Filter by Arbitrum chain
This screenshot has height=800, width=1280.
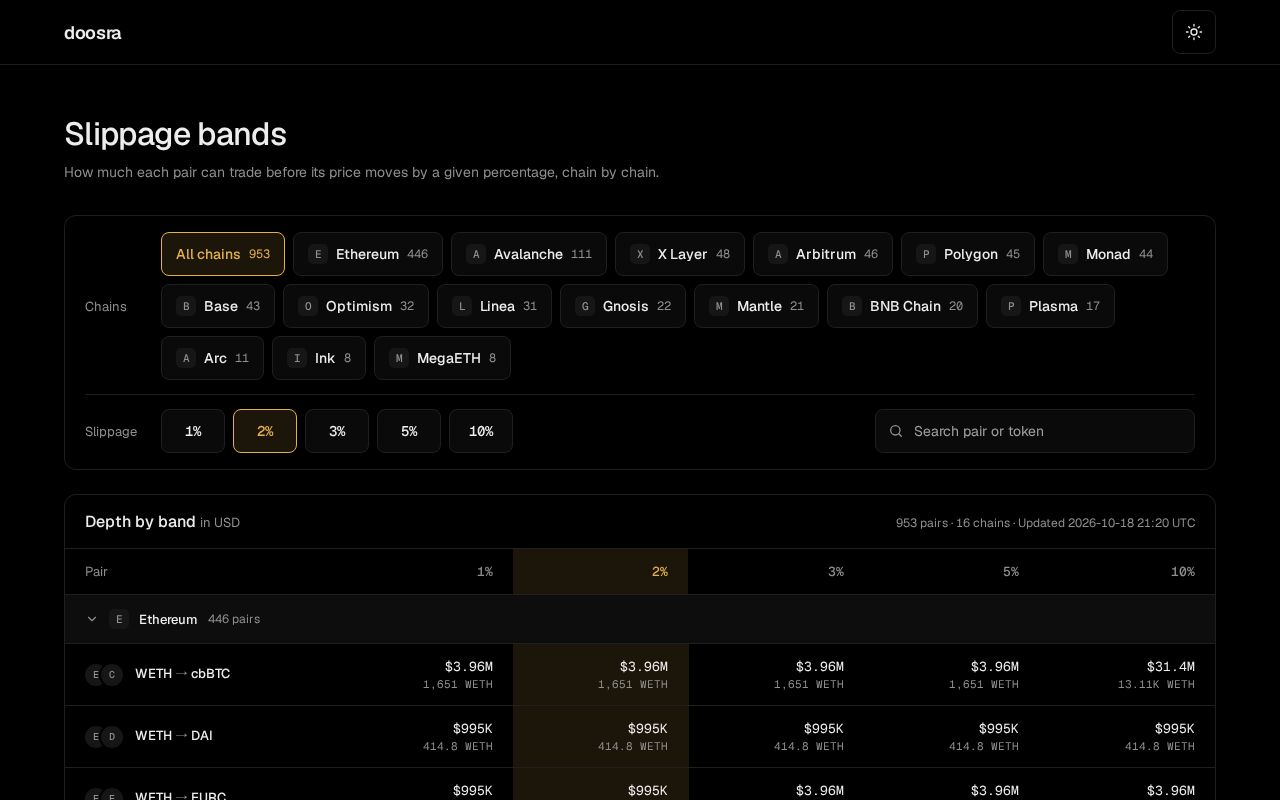(x=823, y=254)
